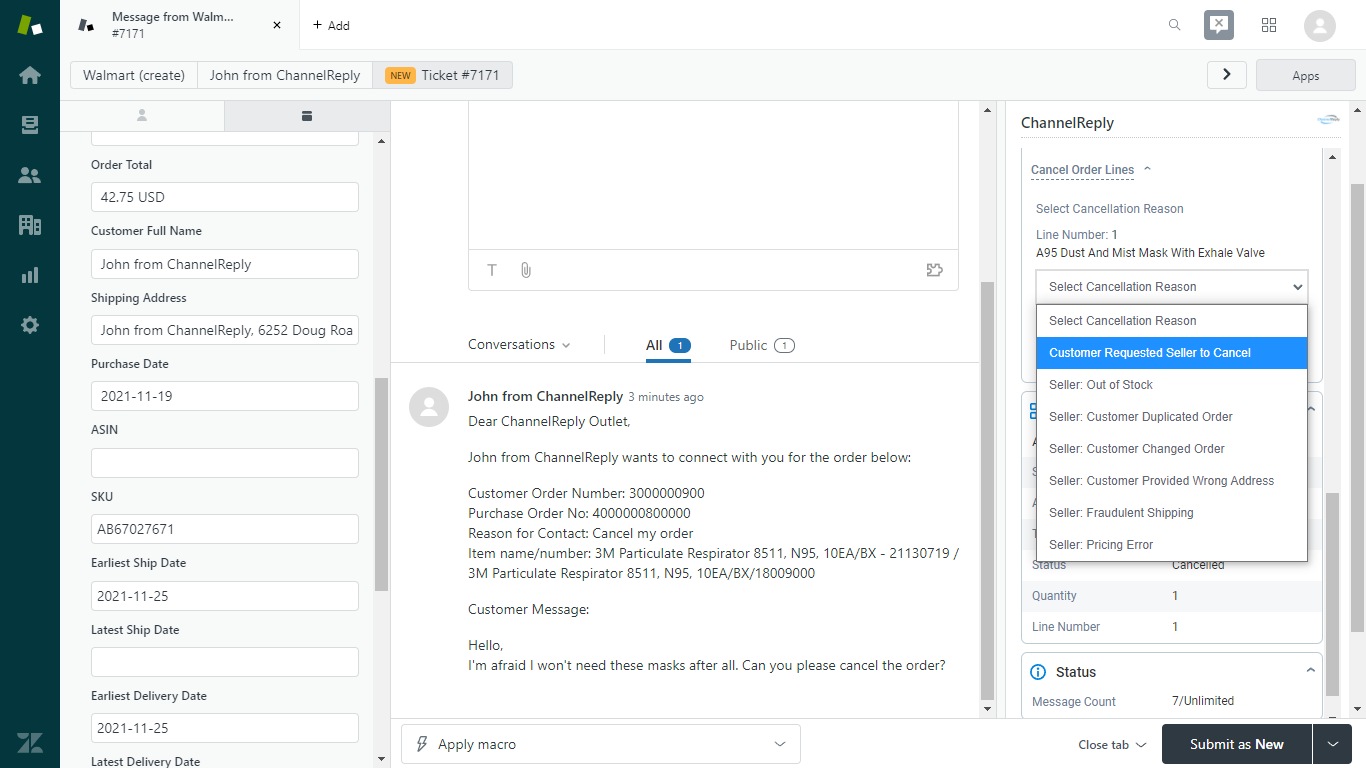Choose the blank Select Cancellation Reason option
The width and height of the screenshot is (1366, 768).
pos(1172,321)
